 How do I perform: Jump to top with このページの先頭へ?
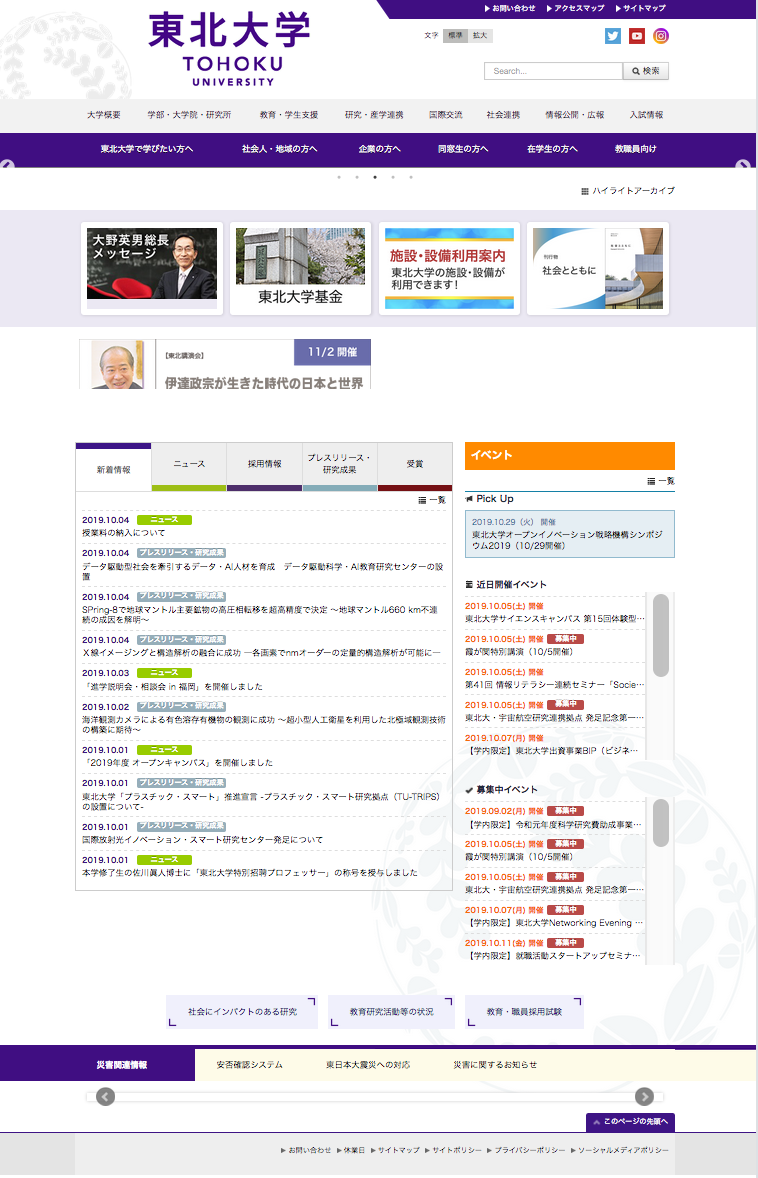[x=631, y=1122]
